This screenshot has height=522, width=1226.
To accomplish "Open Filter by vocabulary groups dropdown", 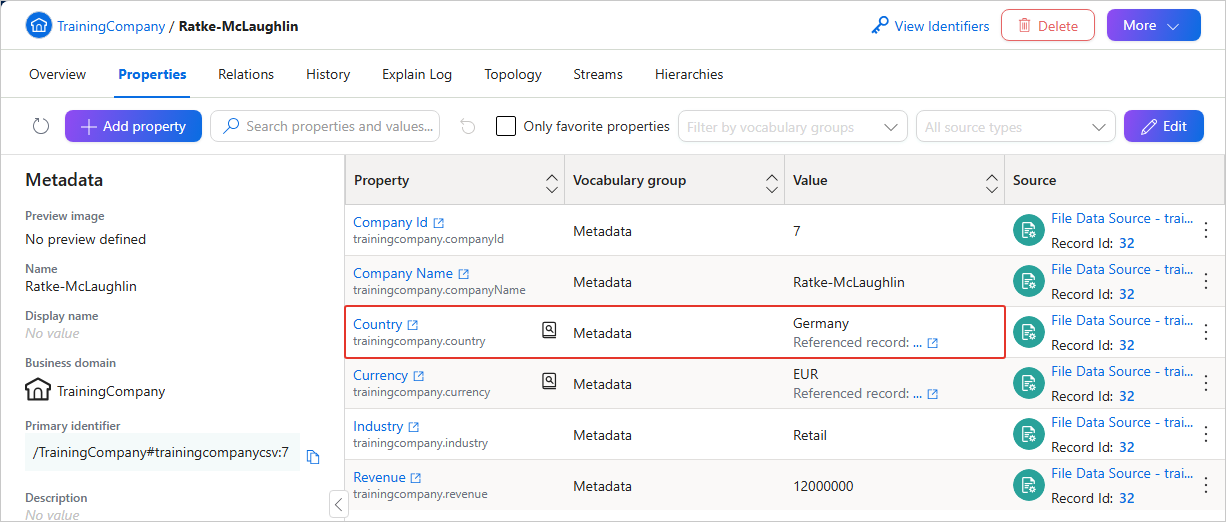I will pos(793,127).
